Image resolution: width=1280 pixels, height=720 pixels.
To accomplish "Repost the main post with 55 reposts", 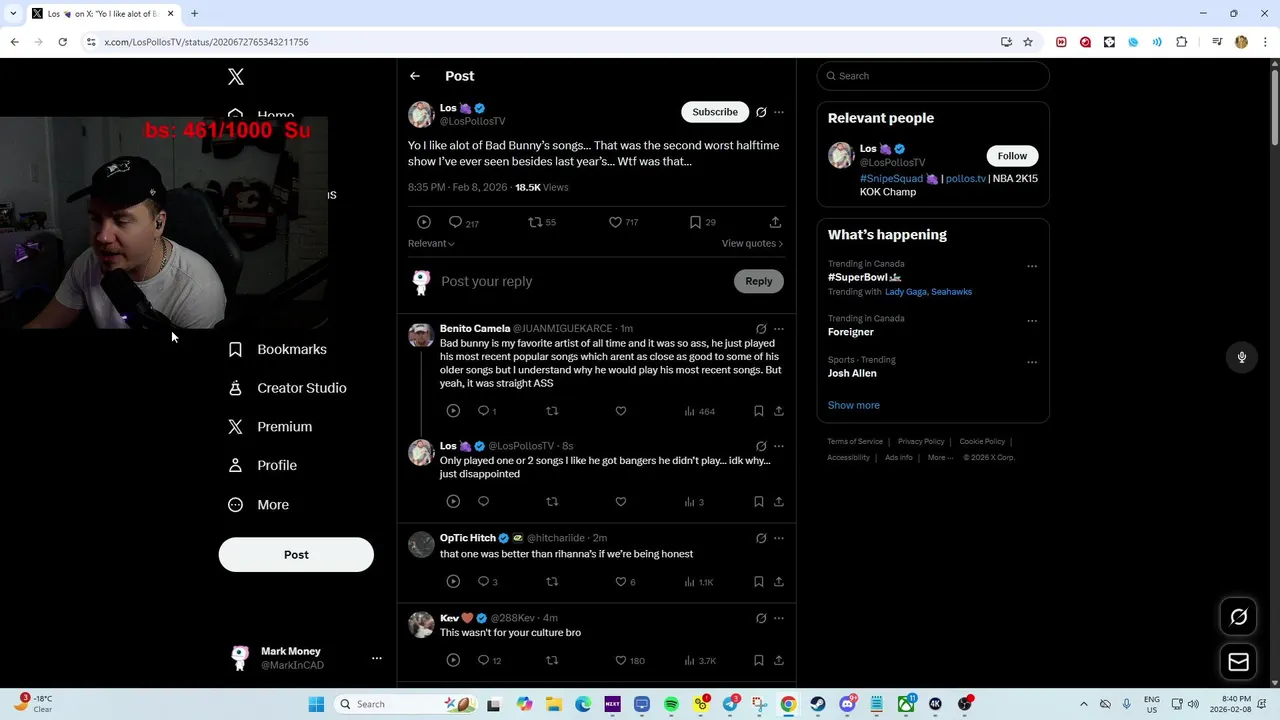I will pyautogui.click(x=542, y=222).
